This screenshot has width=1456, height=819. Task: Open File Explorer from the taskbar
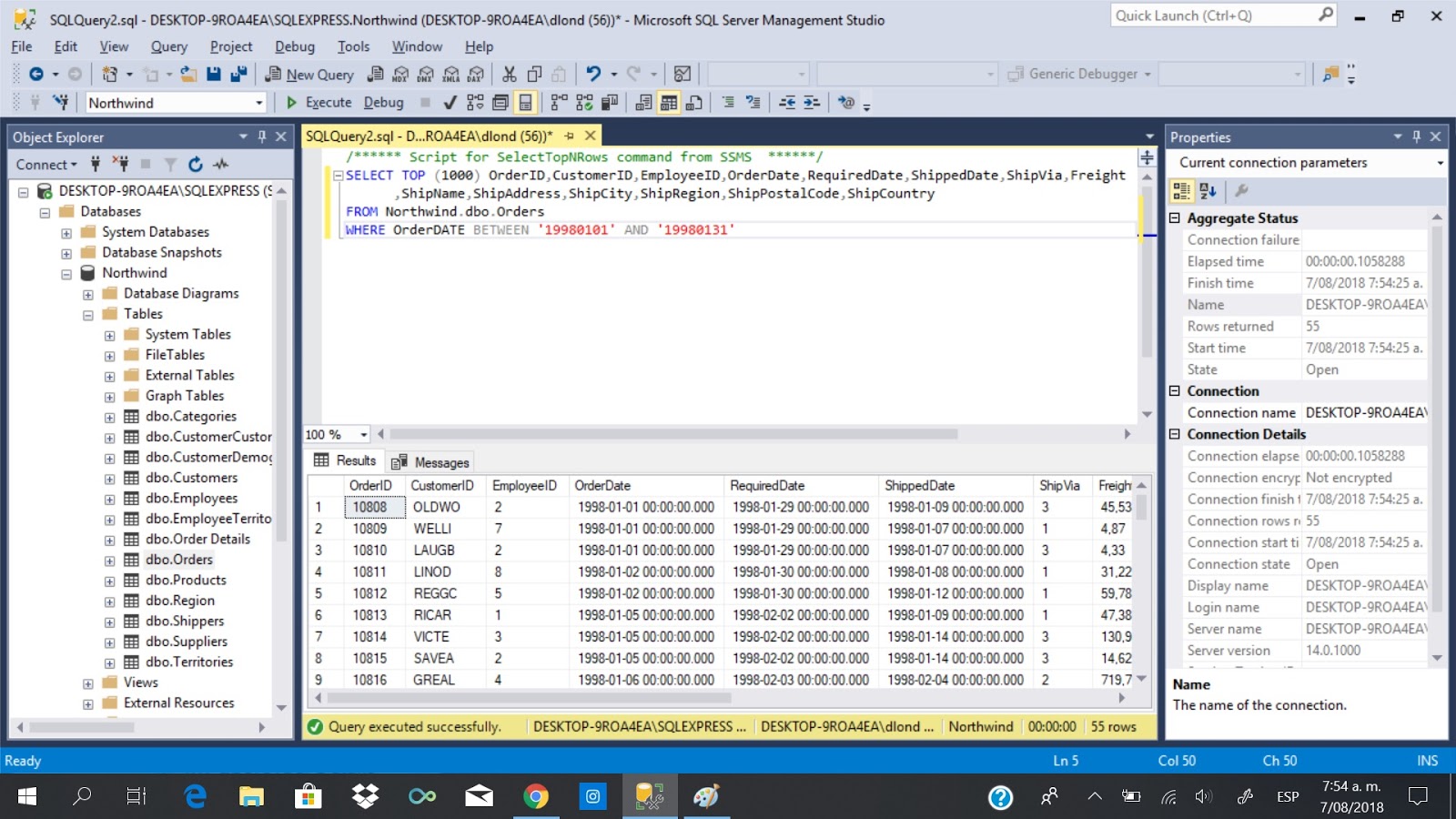(251, 797)
